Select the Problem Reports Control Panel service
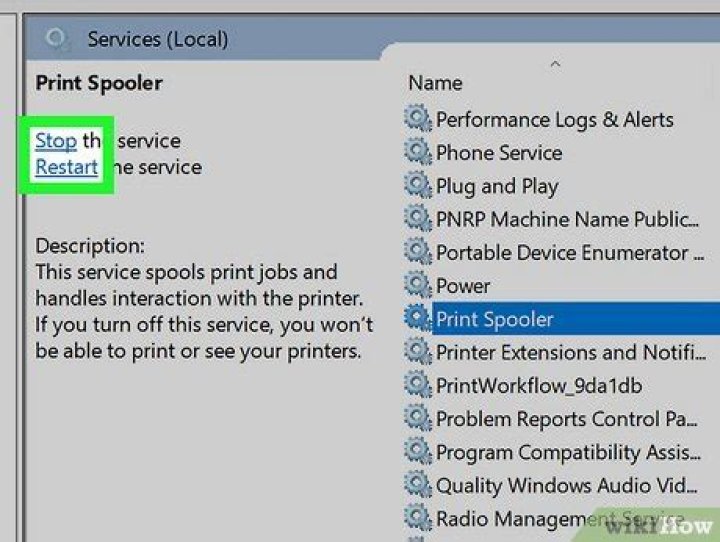 click(566, 419)
